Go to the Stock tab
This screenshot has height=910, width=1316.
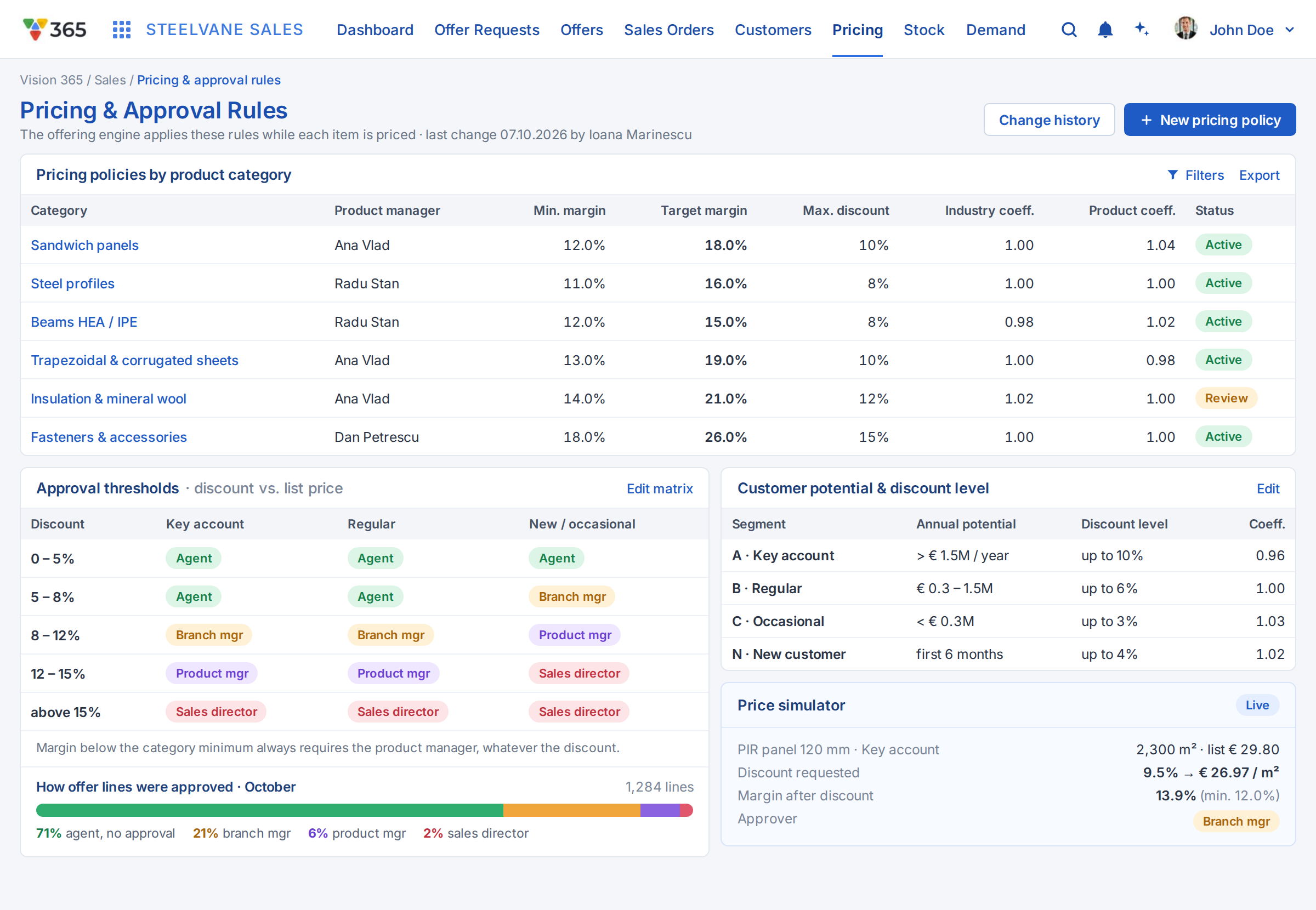(924, 30)
